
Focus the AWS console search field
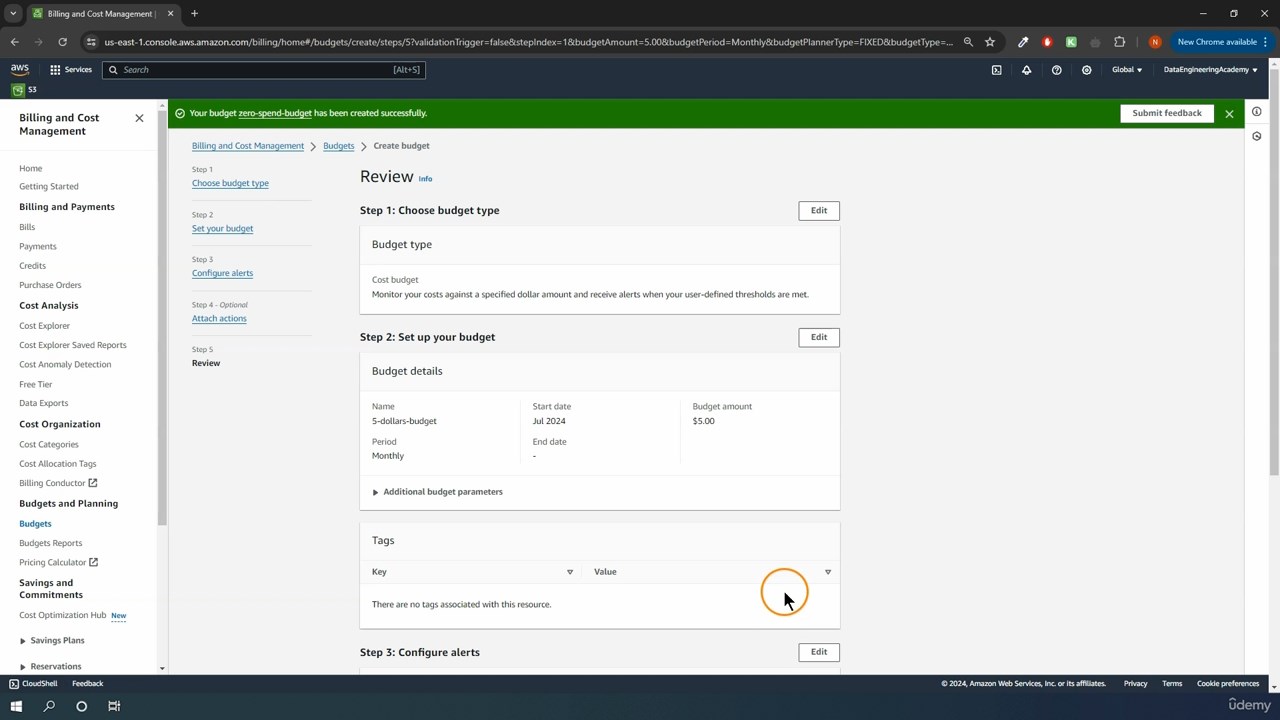263,70
